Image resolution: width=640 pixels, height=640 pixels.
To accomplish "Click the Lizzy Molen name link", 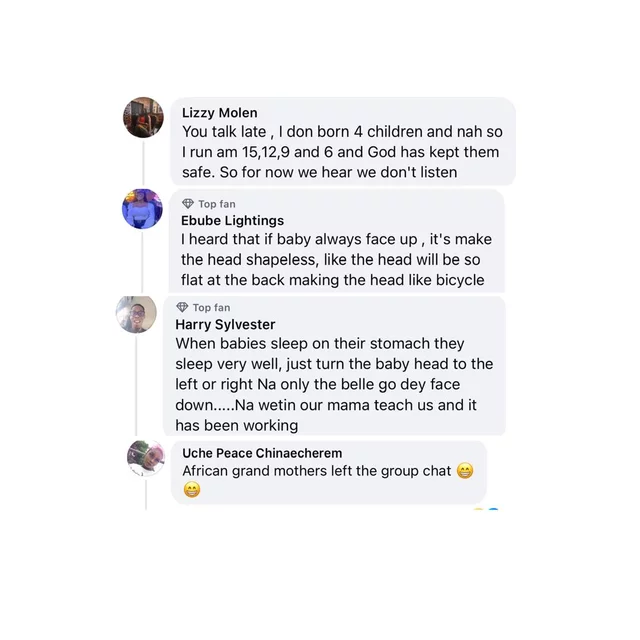I will [220, 113].
